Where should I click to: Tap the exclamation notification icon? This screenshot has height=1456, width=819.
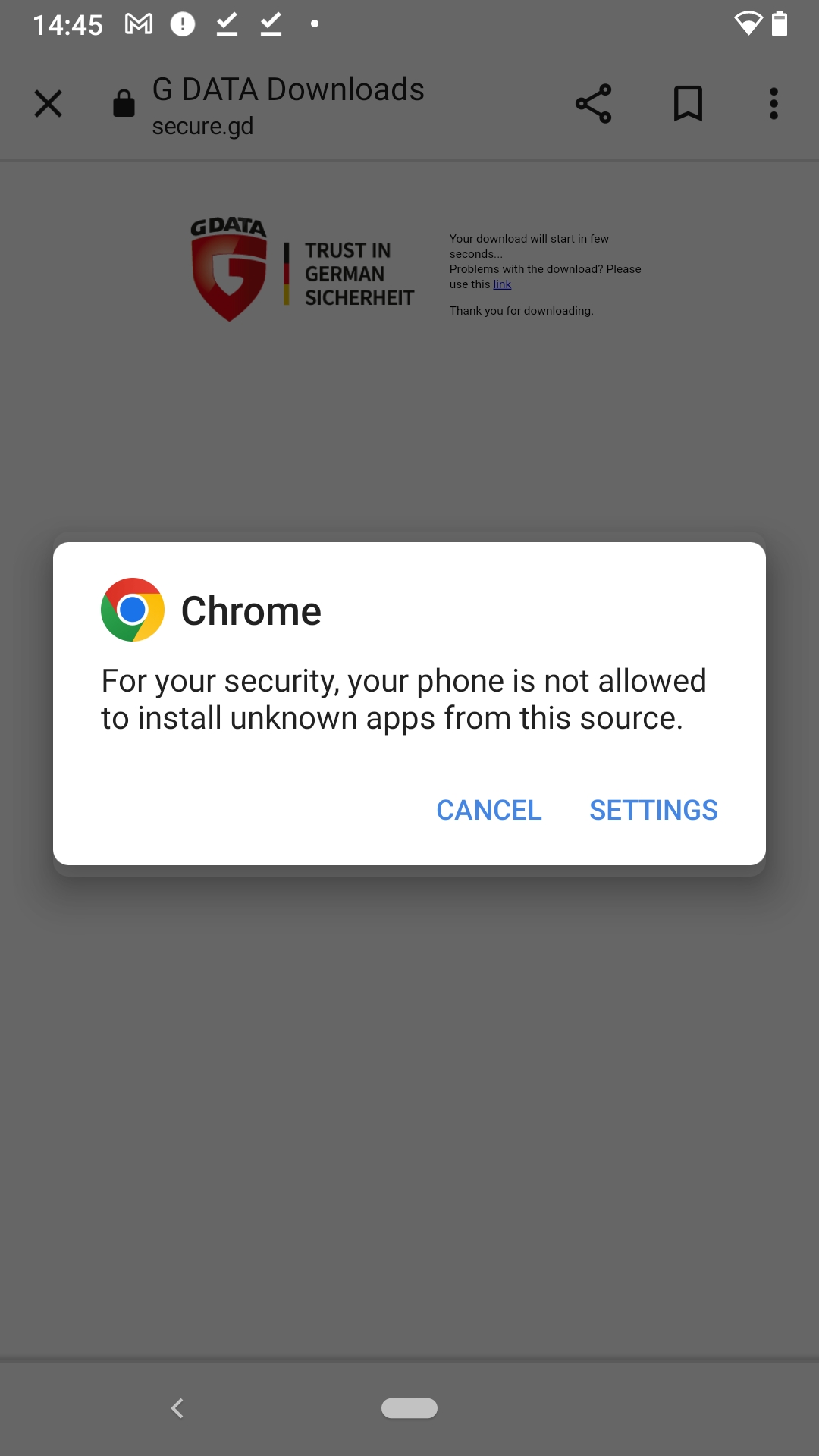coord(182,24)
